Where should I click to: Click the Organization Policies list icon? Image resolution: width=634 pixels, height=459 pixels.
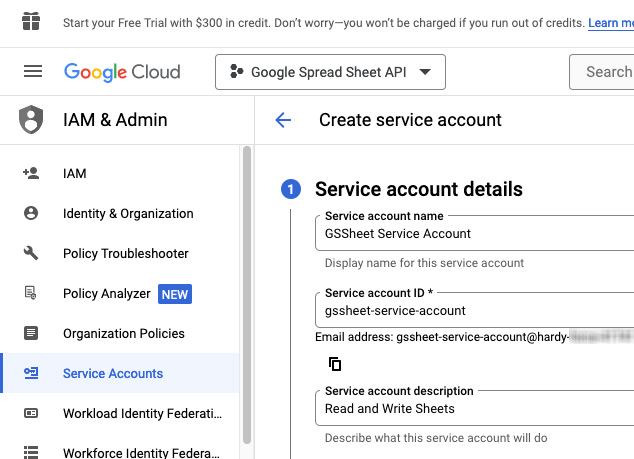click(31, 333)
